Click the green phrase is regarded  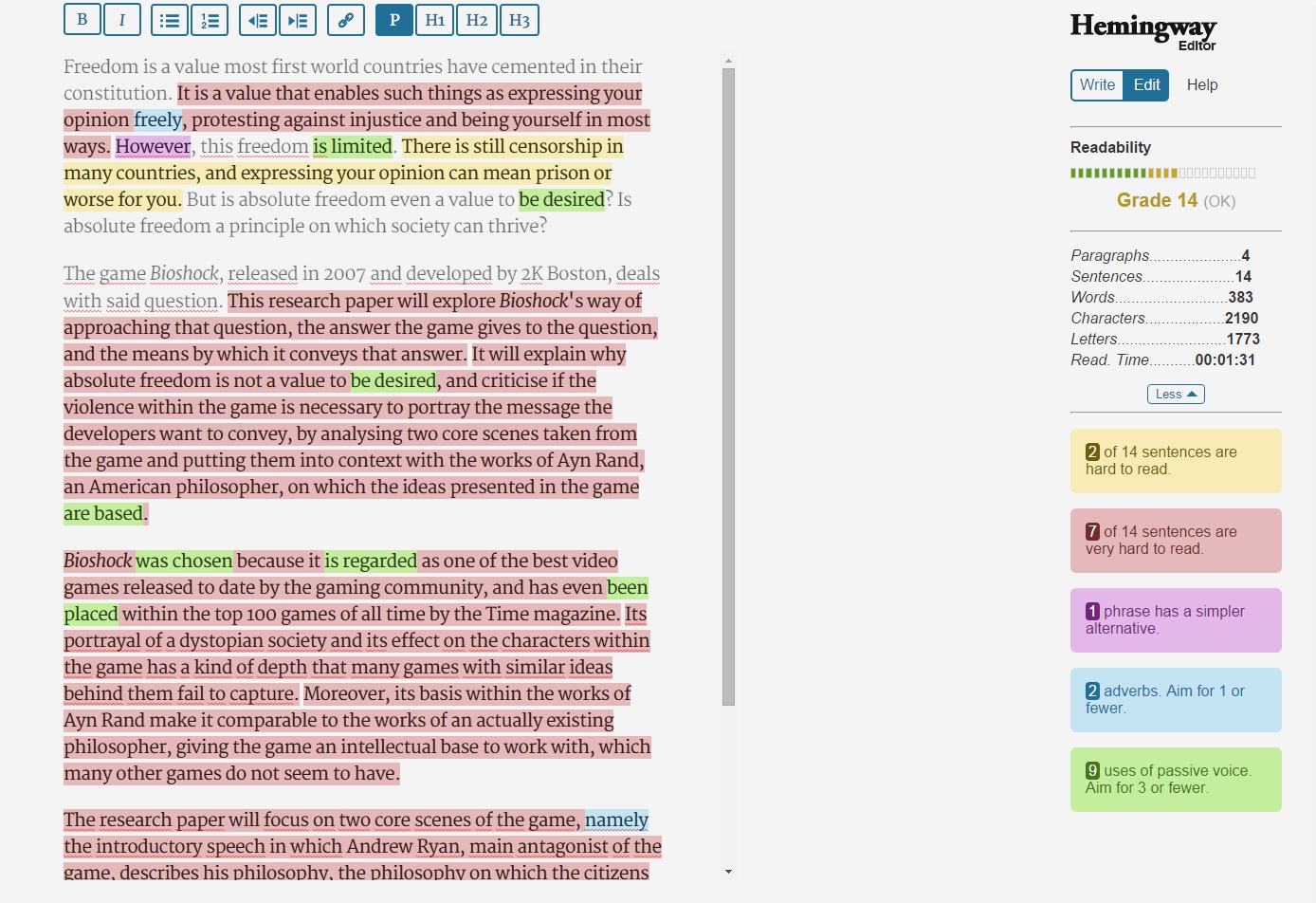click(x=371, y=561)
